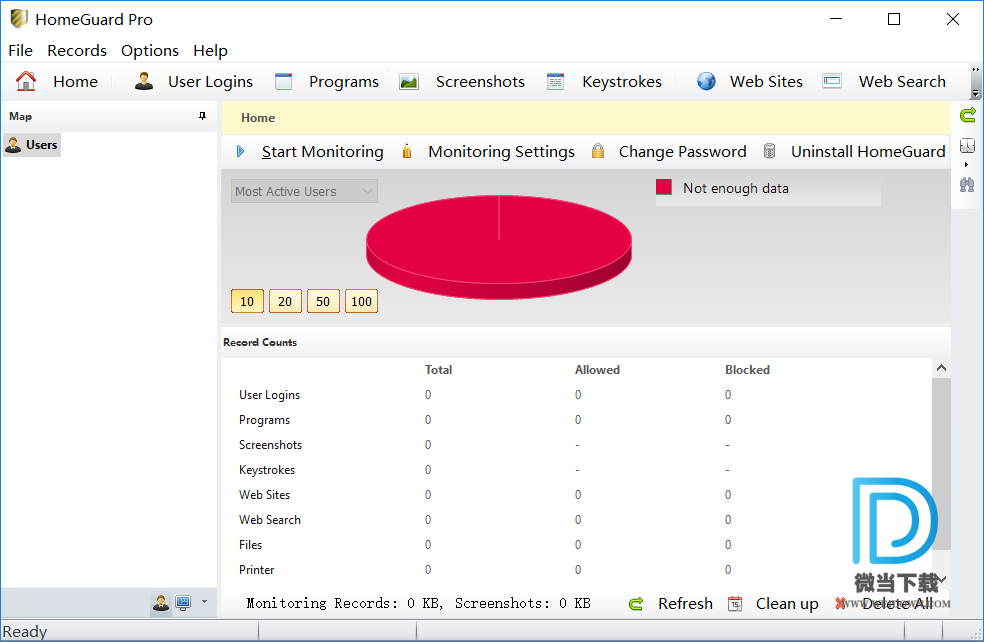Open the Home view from the toolbar
The height and width of the screenshot is (642, 984).
point(75,82)
